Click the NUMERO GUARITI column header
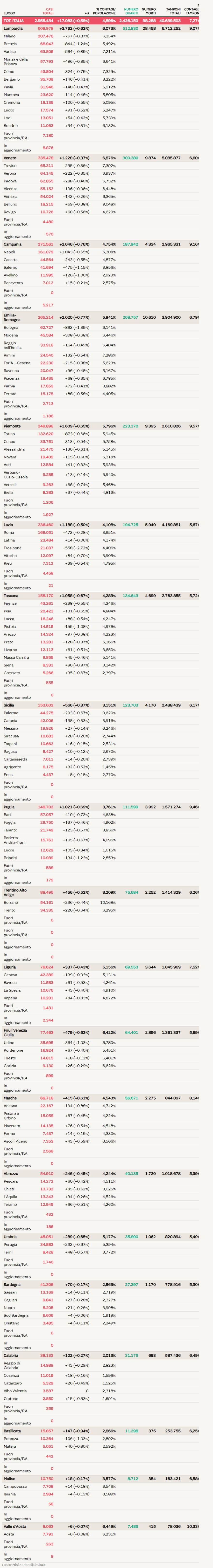 pyautogui.click(x=131, y=11)
